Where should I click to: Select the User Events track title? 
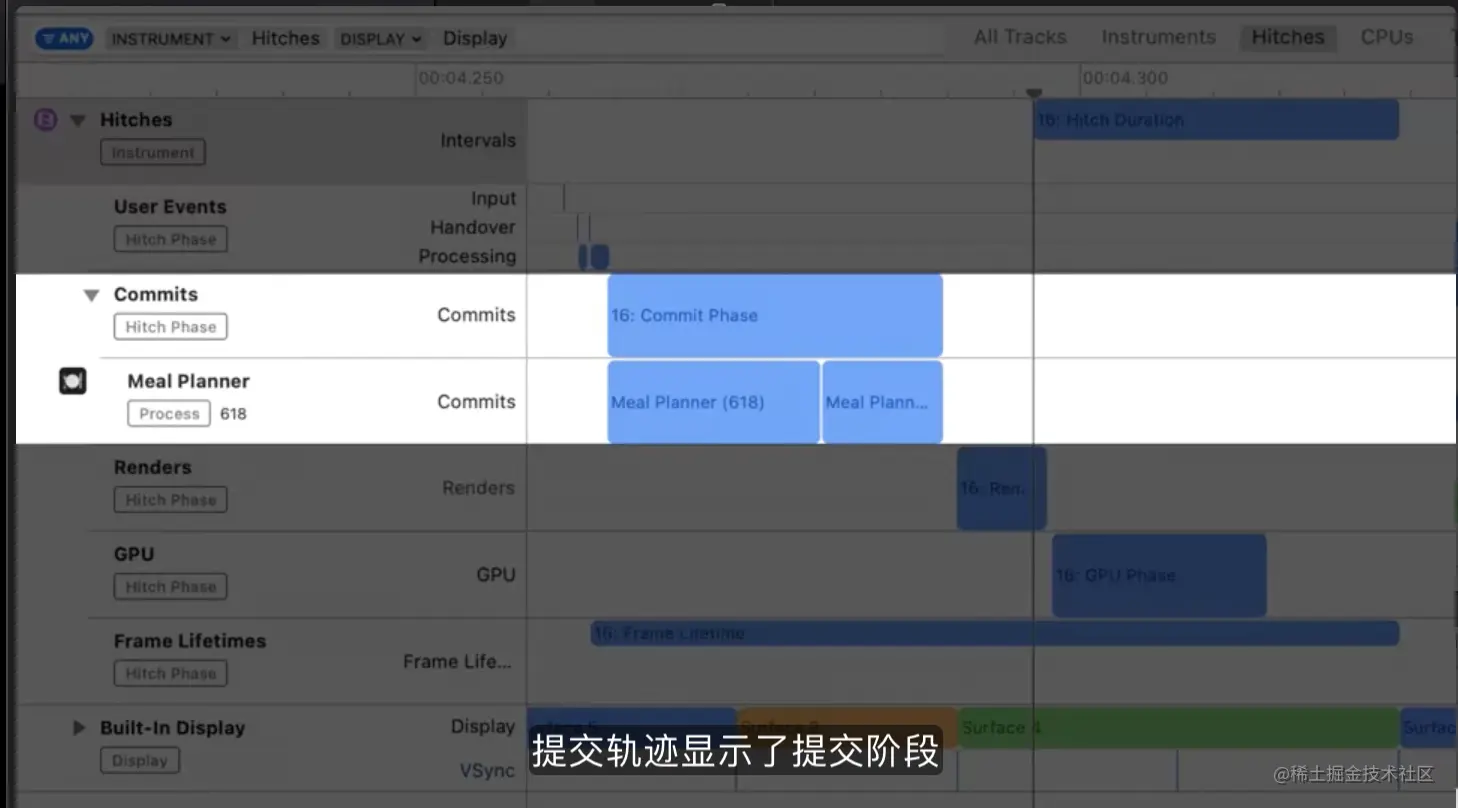tap(170, 207)
